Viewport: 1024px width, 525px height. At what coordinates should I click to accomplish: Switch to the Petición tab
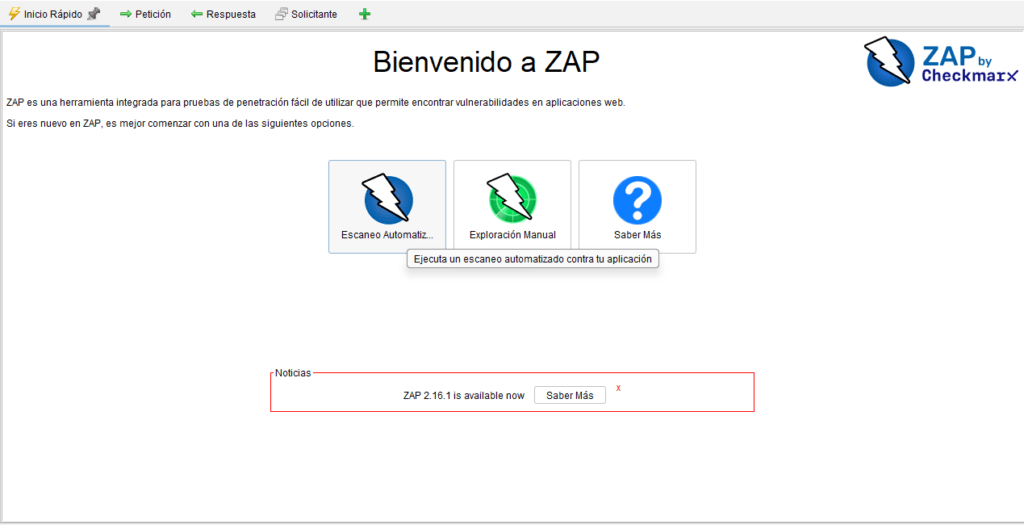(x=152, y=14)
